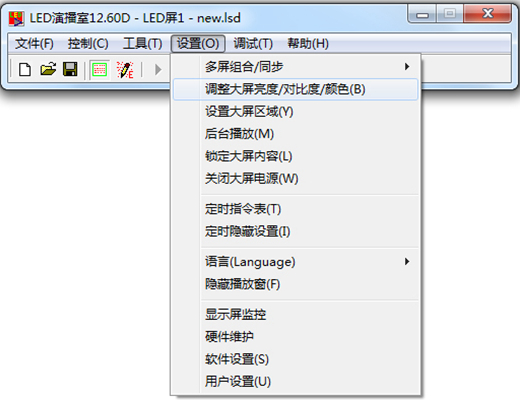Click the New file toolbar icon
The height and width of the screenshot is (400, 520).
25,70
